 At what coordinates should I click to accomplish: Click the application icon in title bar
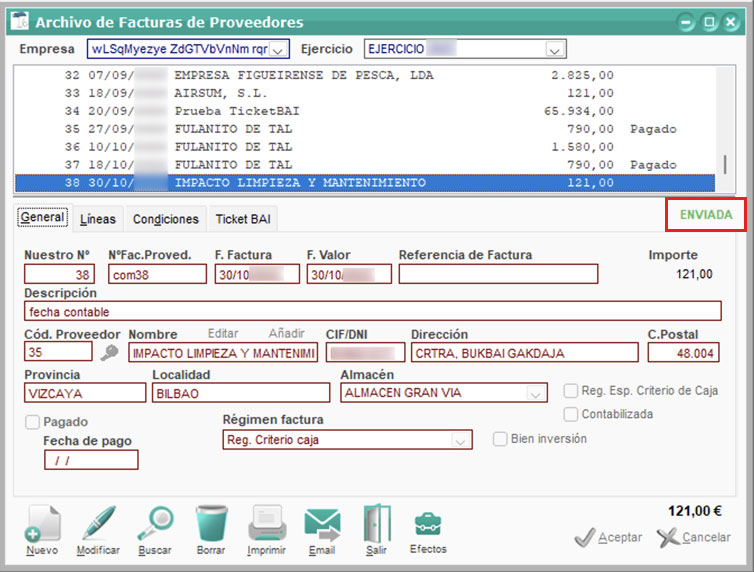(x=20, y=22)
